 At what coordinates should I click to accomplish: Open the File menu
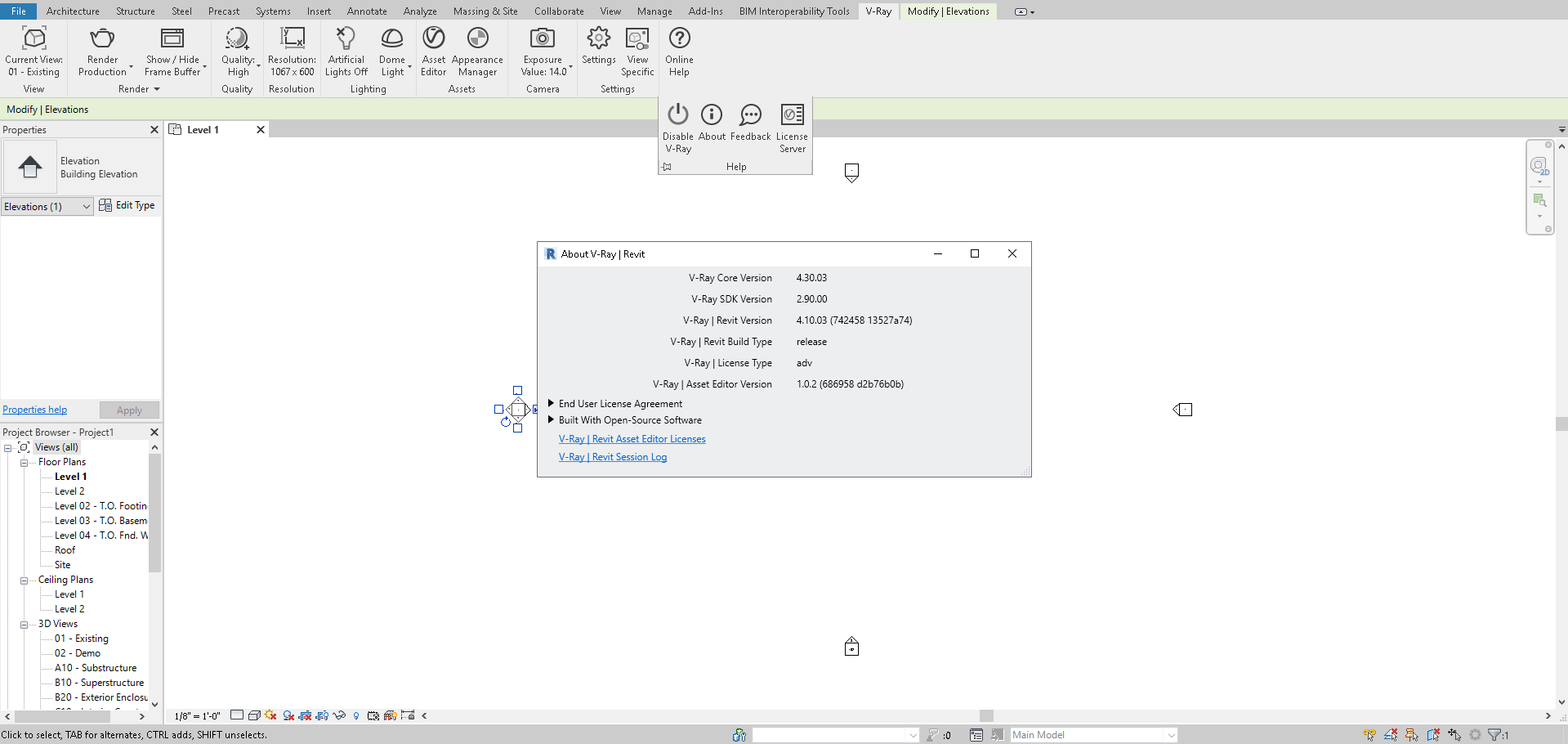[18, 11]
